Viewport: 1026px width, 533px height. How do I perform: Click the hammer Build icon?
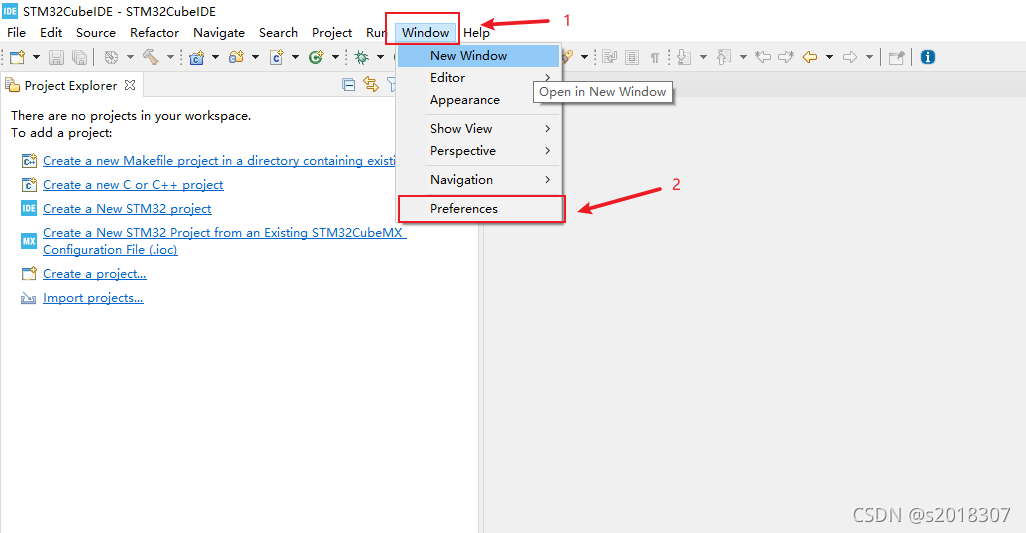(151, 58)
